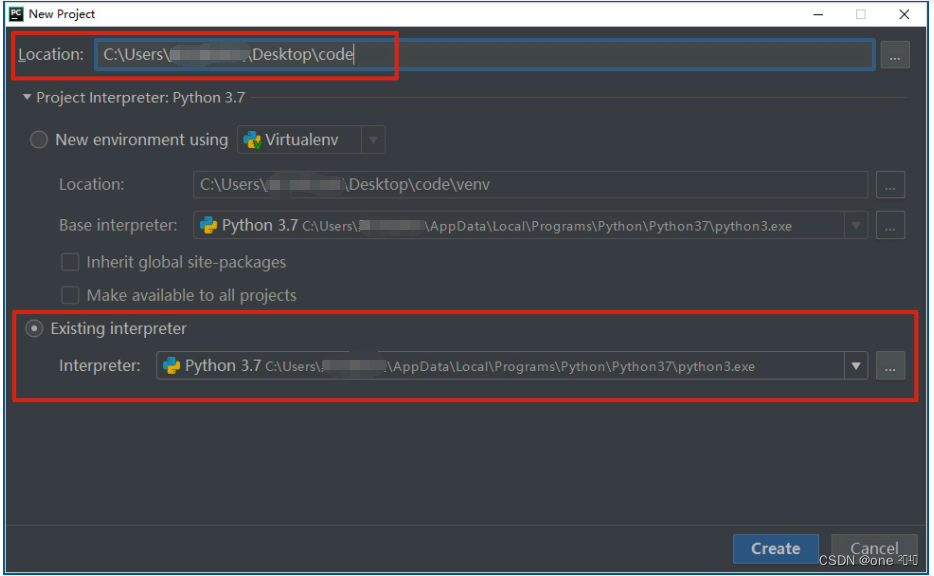This screenshot has height=576, width=934.
Task: Browse for the venv location folder
Action: point(890,185)
